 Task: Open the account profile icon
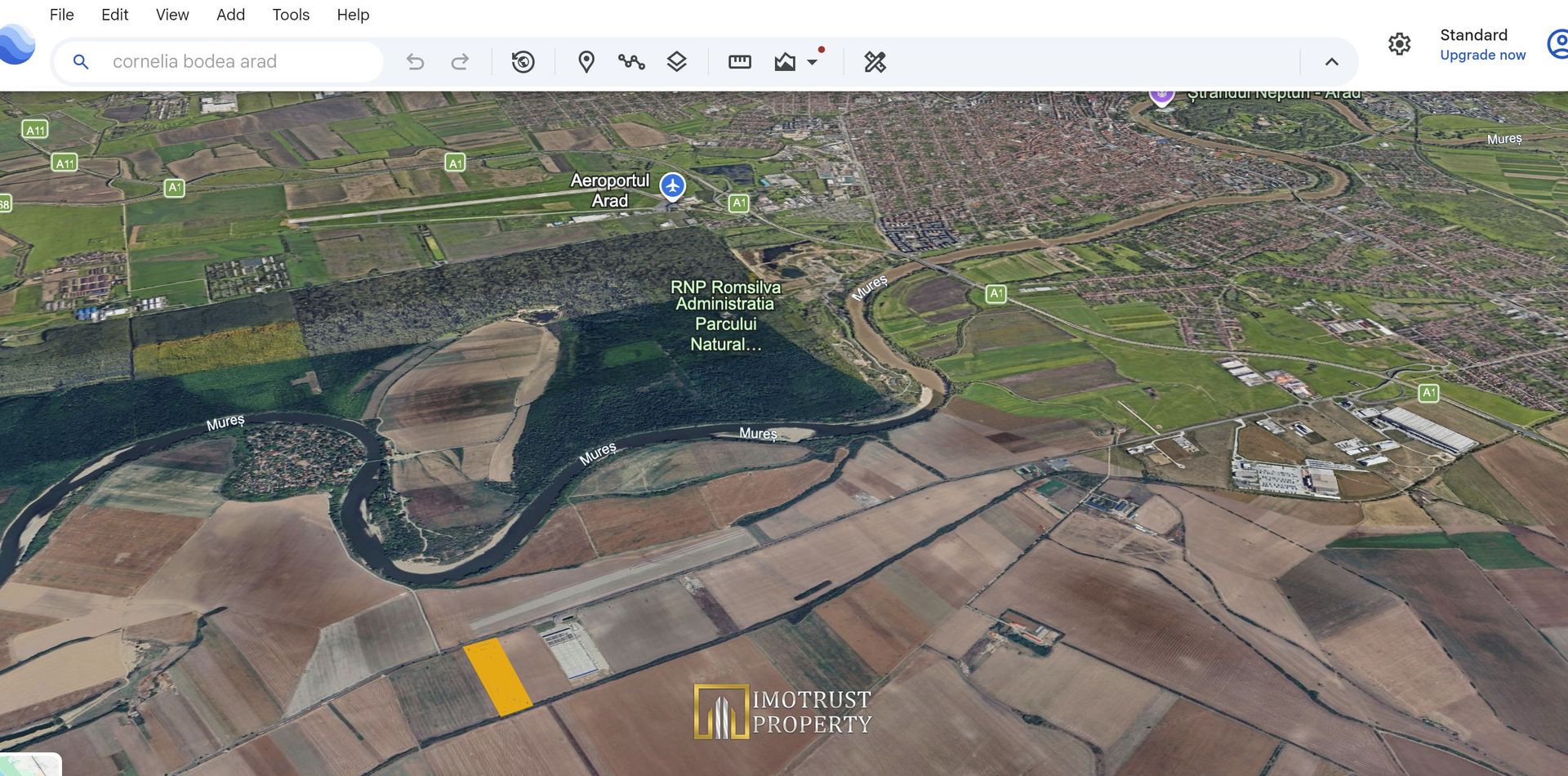pos(1558,43)
